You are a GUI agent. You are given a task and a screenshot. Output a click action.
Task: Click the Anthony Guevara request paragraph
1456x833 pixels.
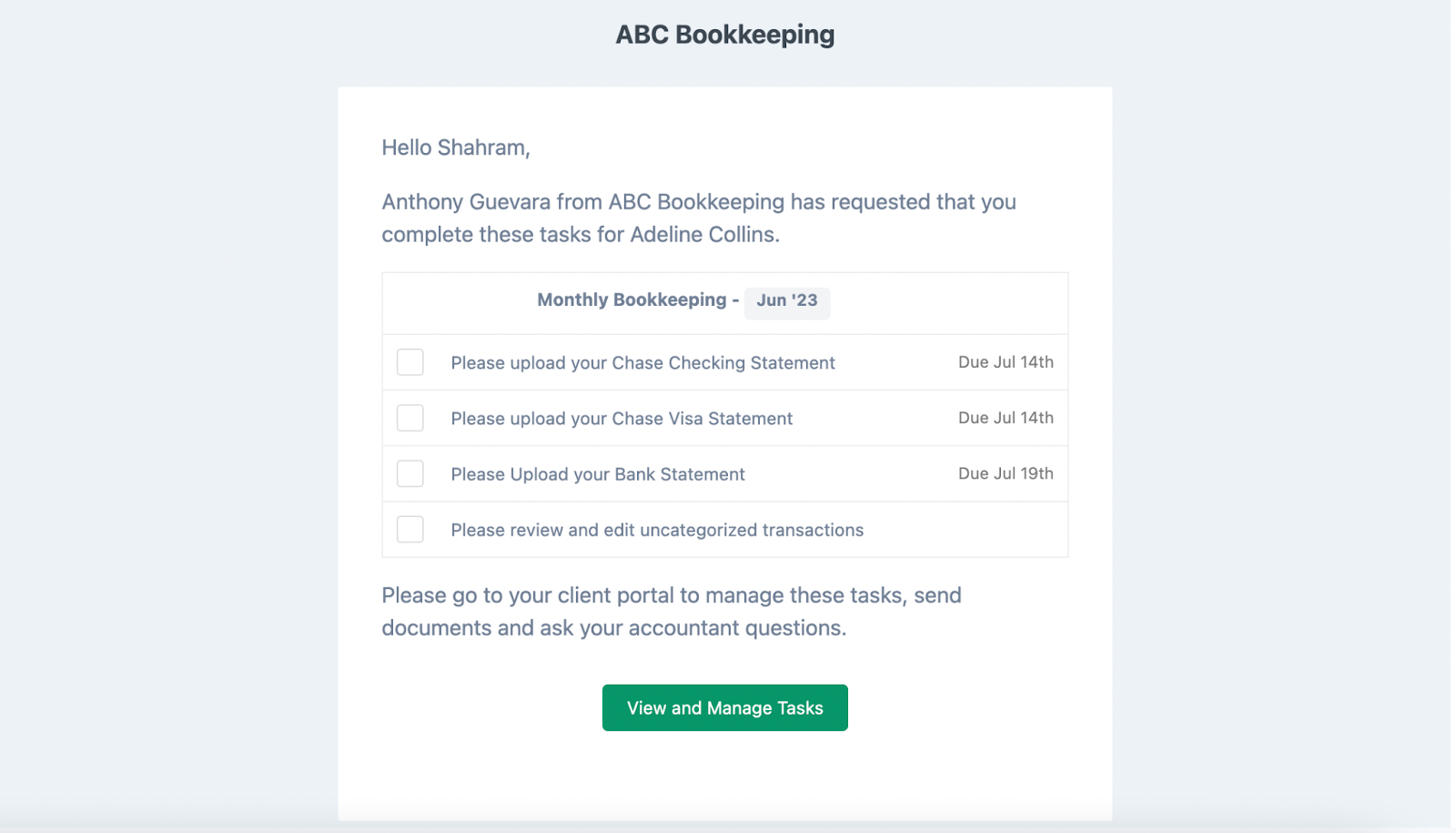pyautogui.click(x=699, y=218)
